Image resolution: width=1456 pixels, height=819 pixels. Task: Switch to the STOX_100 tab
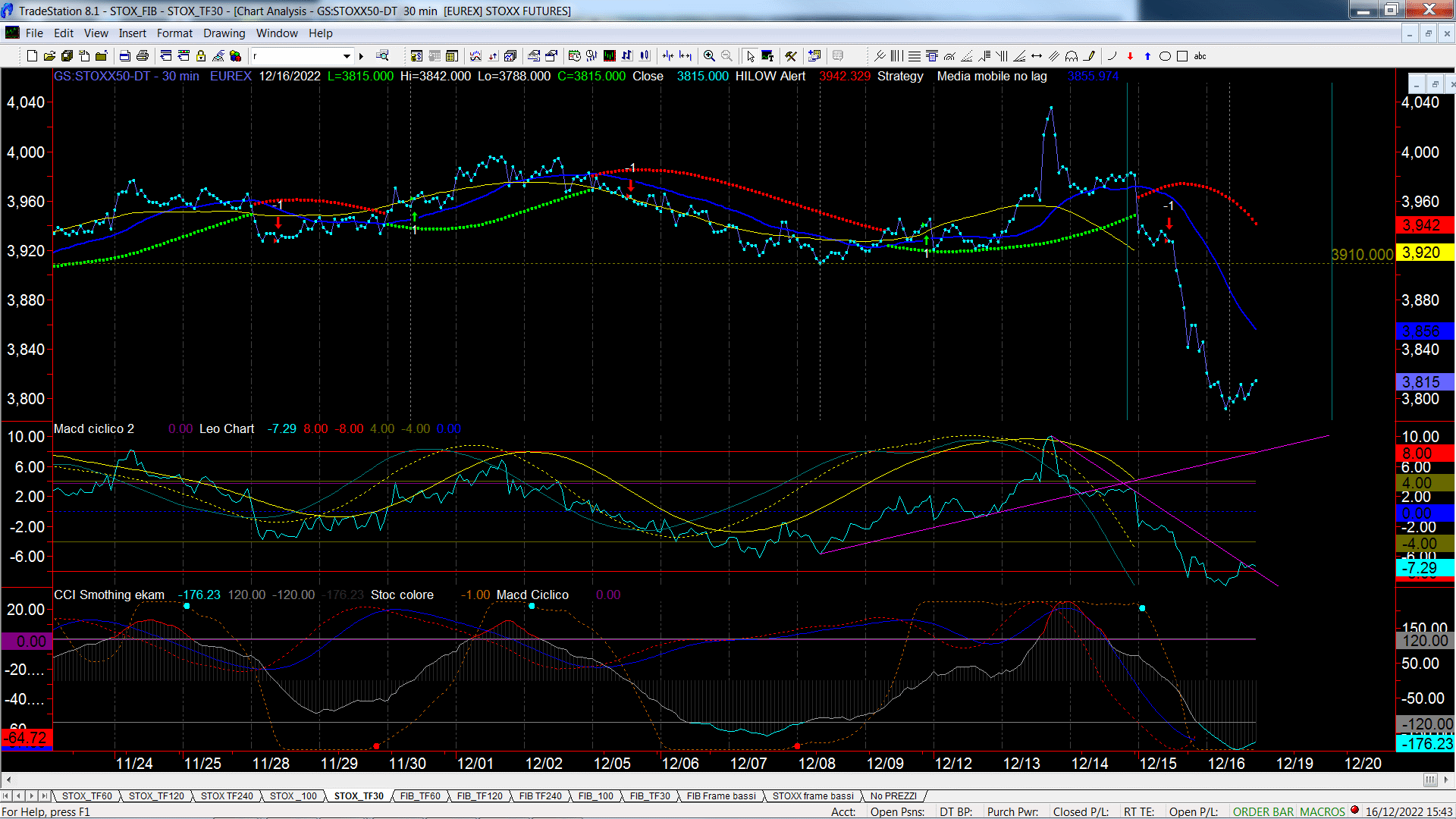pos(293,796)
